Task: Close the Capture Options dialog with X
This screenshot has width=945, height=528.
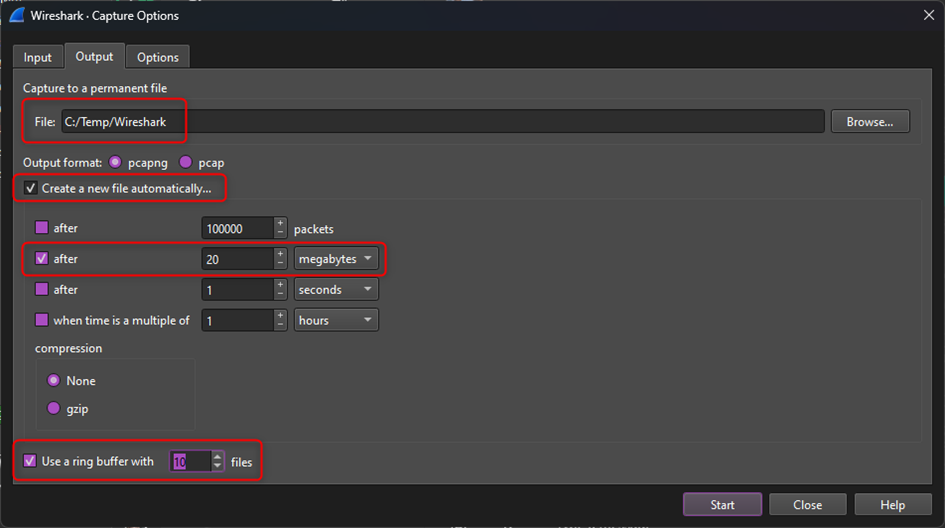Action: click(x=929, y=15)
